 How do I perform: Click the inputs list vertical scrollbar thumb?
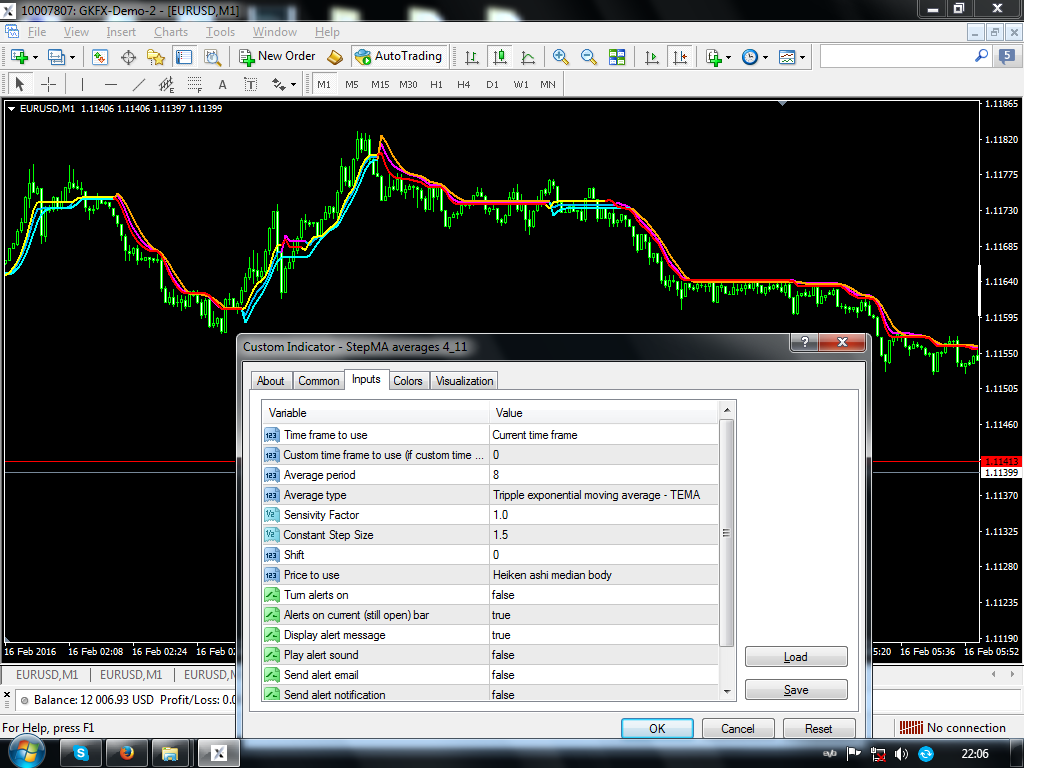pyautogui.click(x=727, y=533)
